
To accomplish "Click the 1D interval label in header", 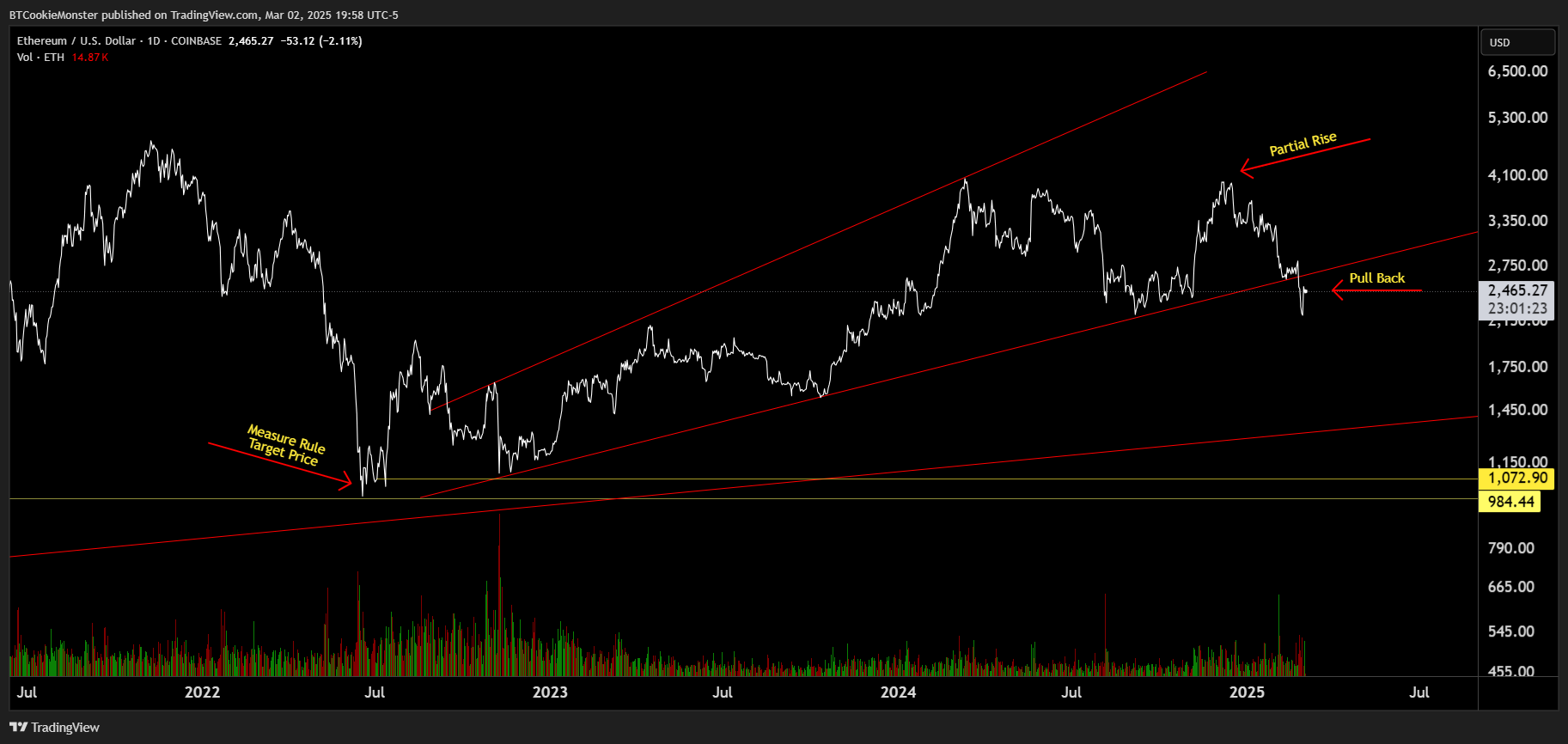I will (154, 41).
